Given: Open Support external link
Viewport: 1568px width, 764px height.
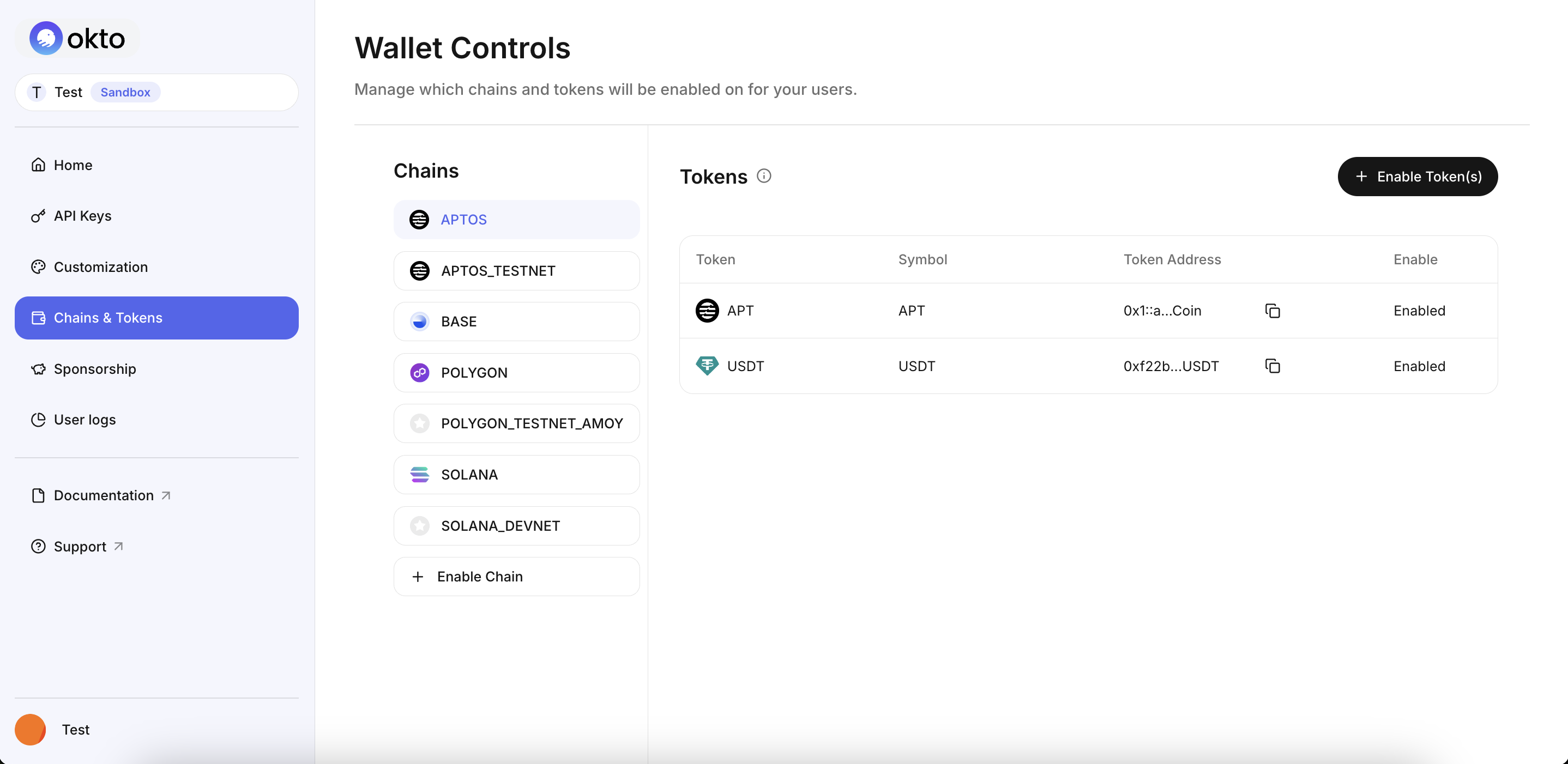Looking at the screenshot, I should (x=156, y=546).
